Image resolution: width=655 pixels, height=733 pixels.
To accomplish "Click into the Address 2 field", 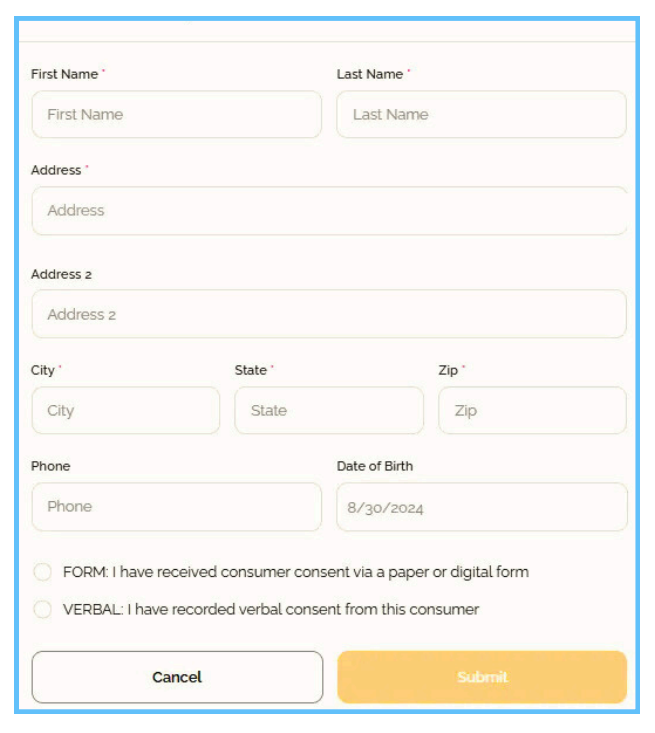I will pos(329,314).
